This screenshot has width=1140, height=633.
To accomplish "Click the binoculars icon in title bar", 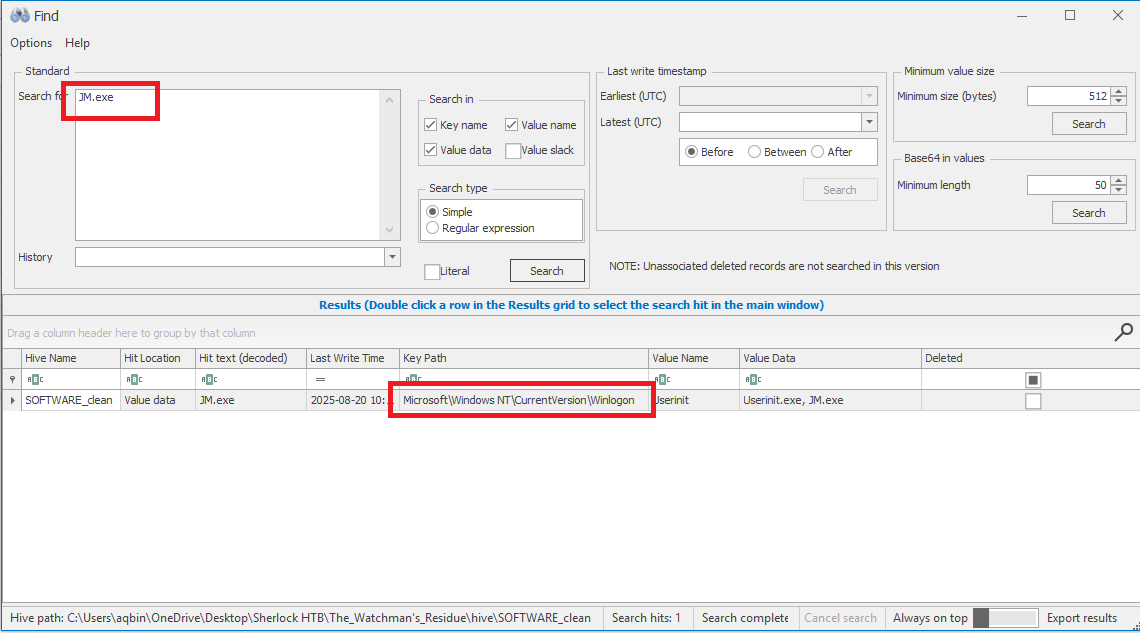I will point(19,15).
